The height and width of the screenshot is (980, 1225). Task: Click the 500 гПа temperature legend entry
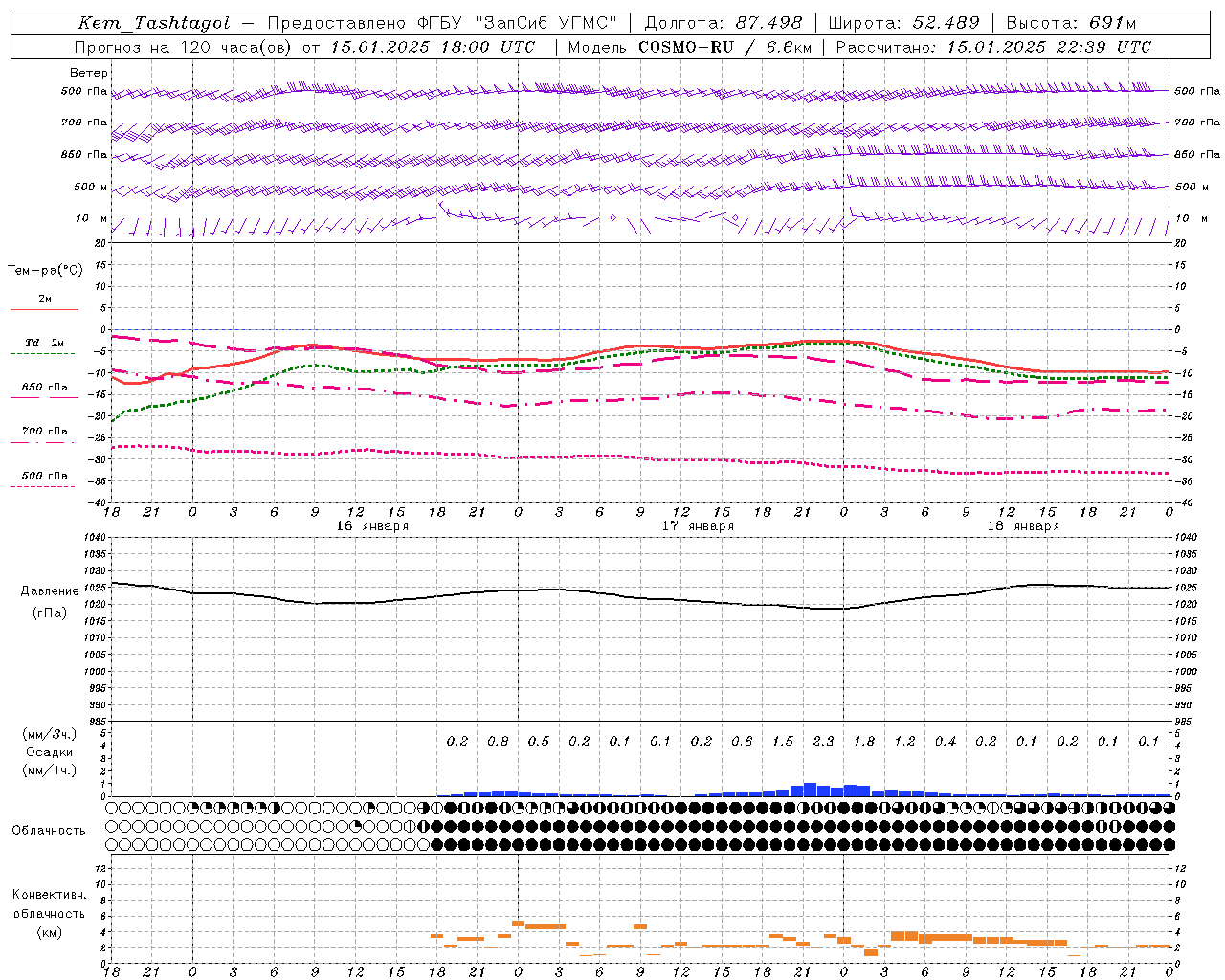tap(44, 479)
